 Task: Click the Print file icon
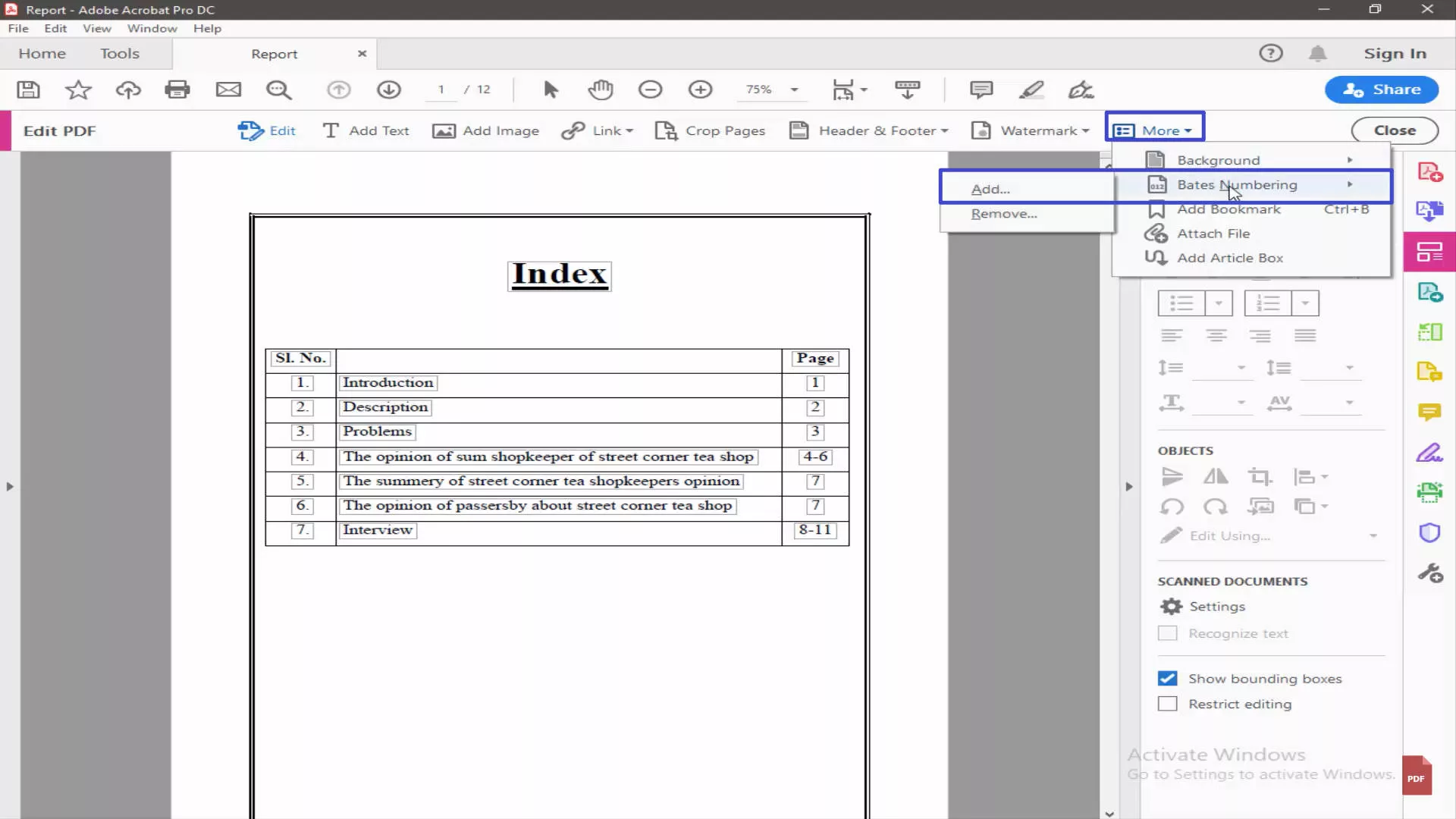point(177,89)
